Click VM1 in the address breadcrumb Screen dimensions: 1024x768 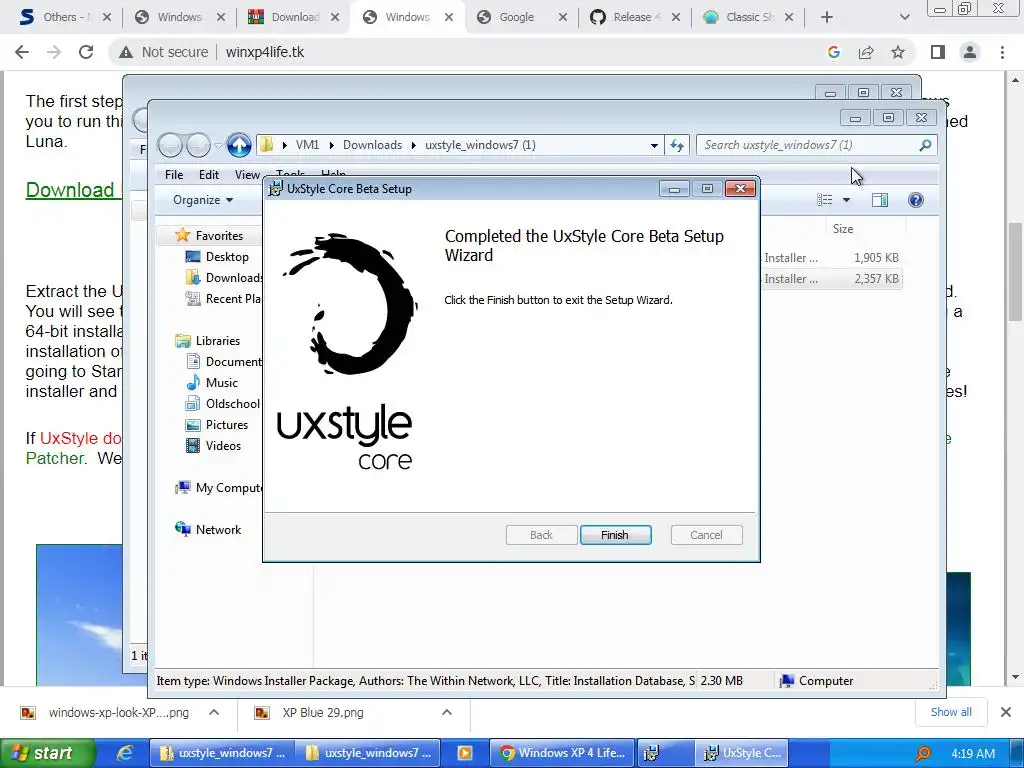click(x=307, y=145)
